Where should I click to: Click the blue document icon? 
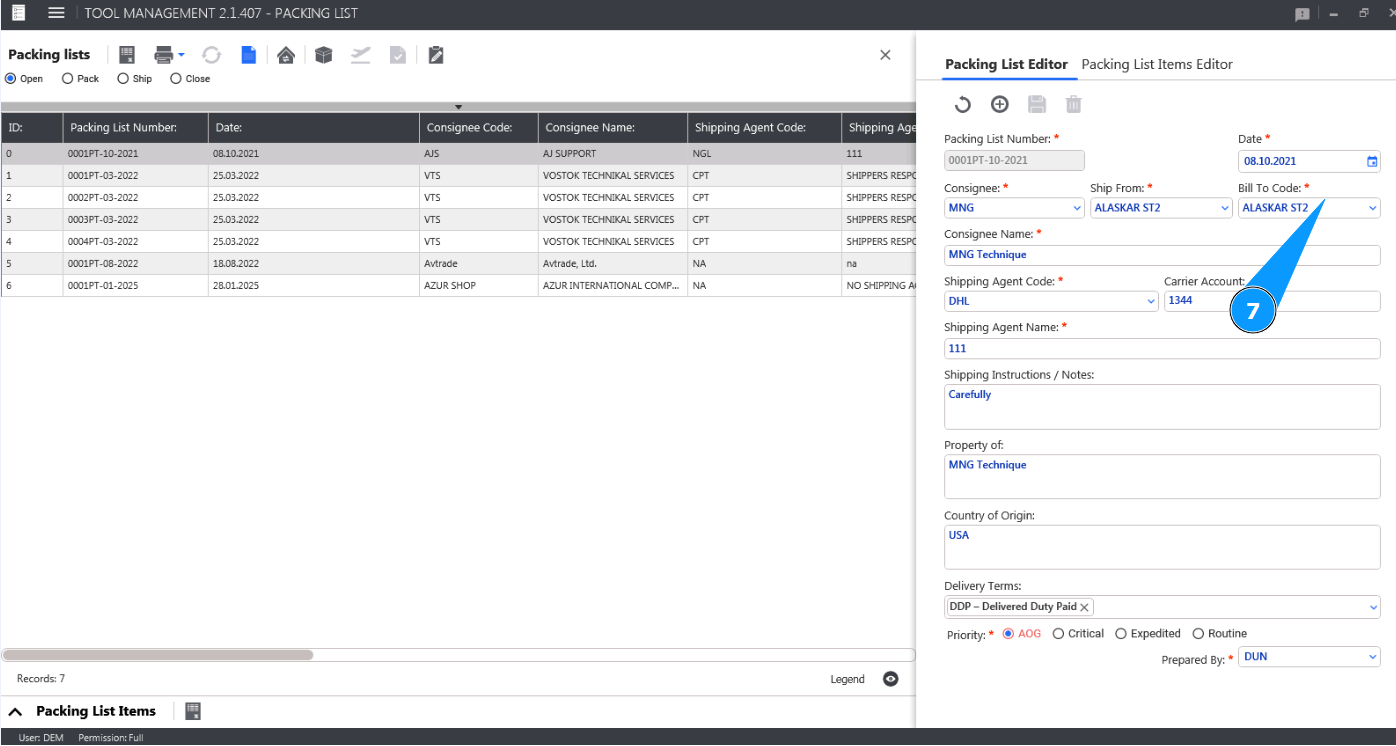point(248,55)
